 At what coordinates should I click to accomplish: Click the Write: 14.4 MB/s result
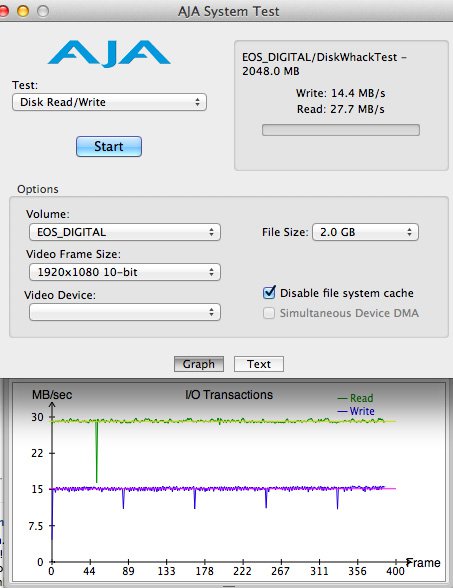[340, 93]
